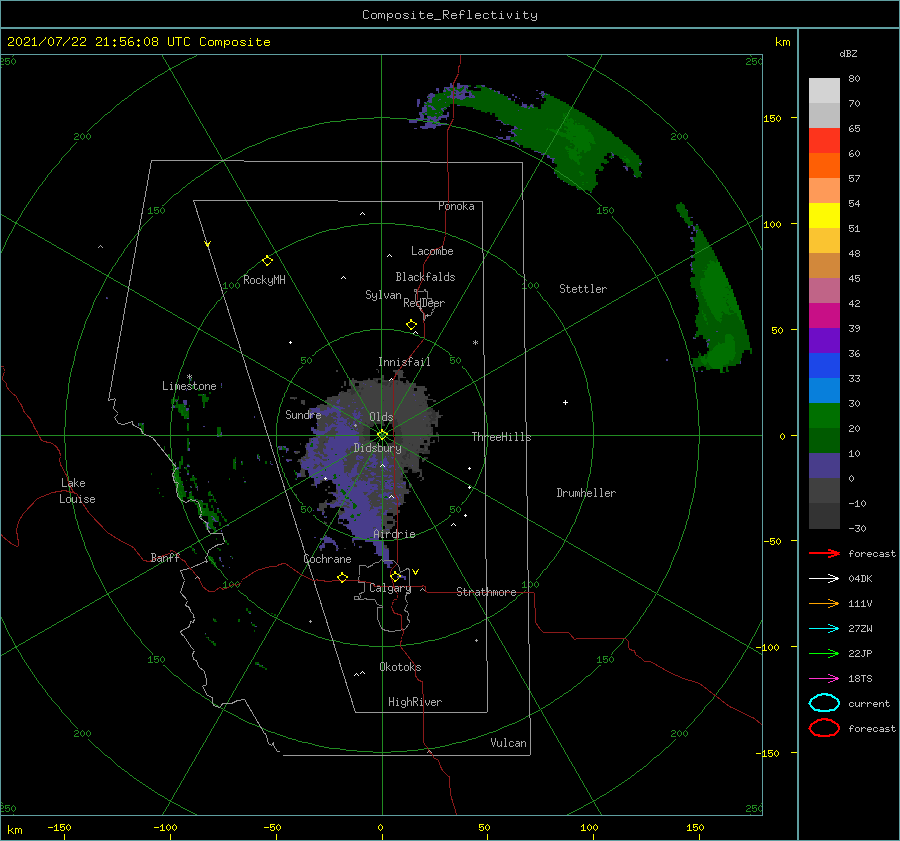Select the Limestone label
Screen dimensions: 900x841
189,386
